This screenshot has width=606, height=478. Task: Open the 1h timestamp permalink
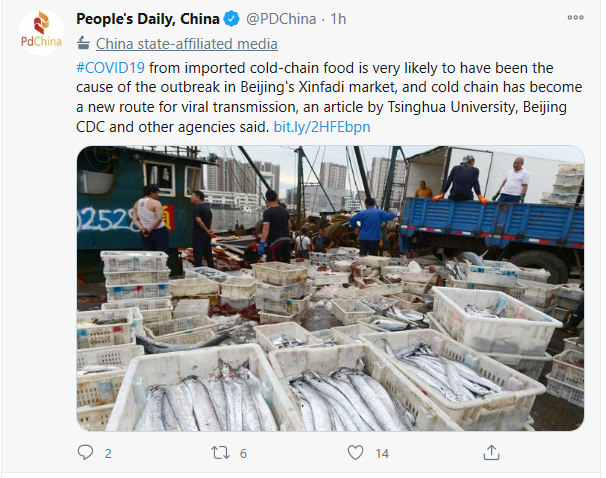click(338, 19)
